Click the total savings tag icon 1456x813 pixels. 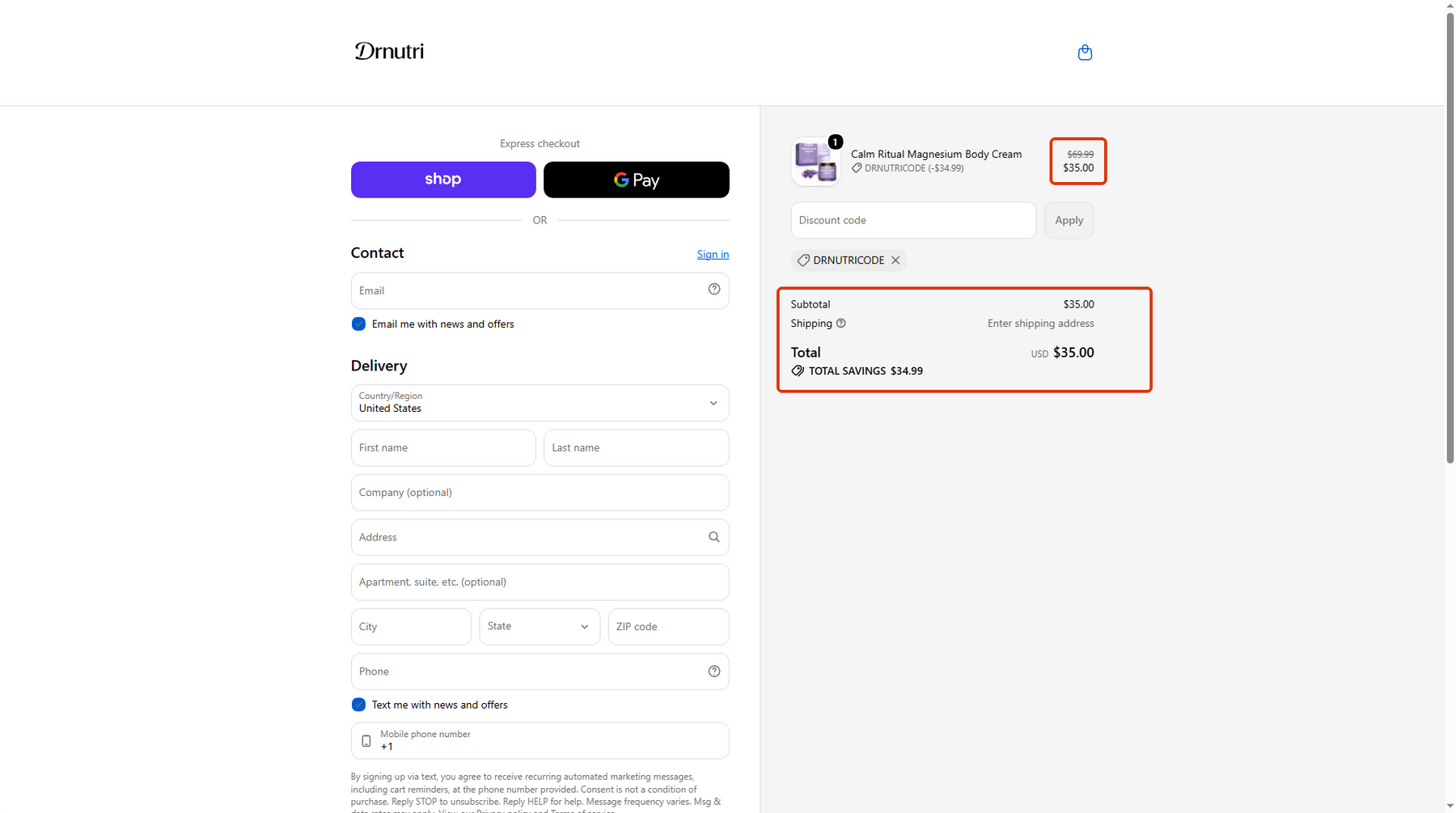click(x=798, y=371)
